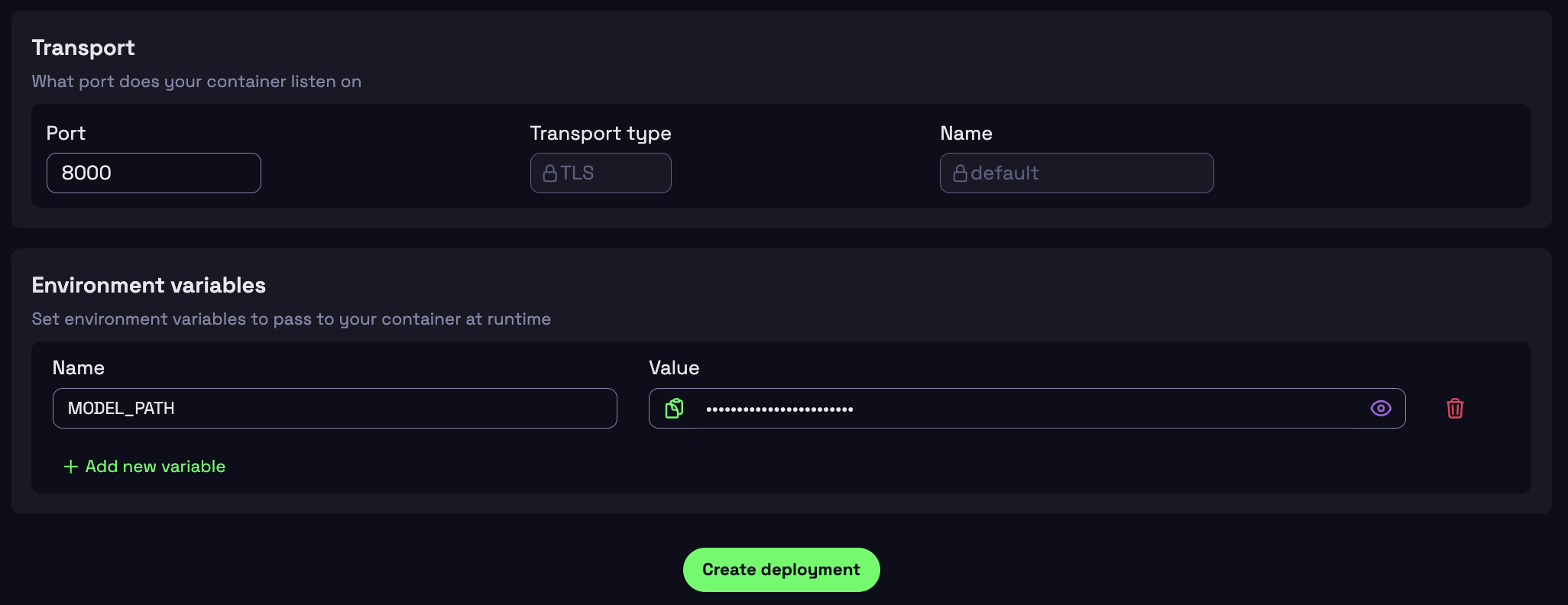Click the lock icon beside default
Image resolution: width=1568 pixels, height=605 pixels.
[x=960, y=173]
